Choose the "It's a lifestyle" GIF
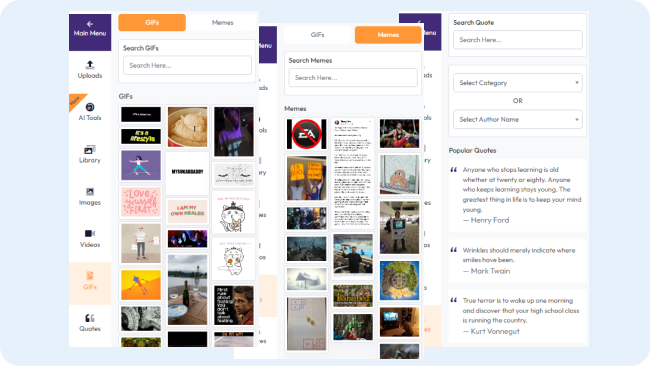 point(141,136)
